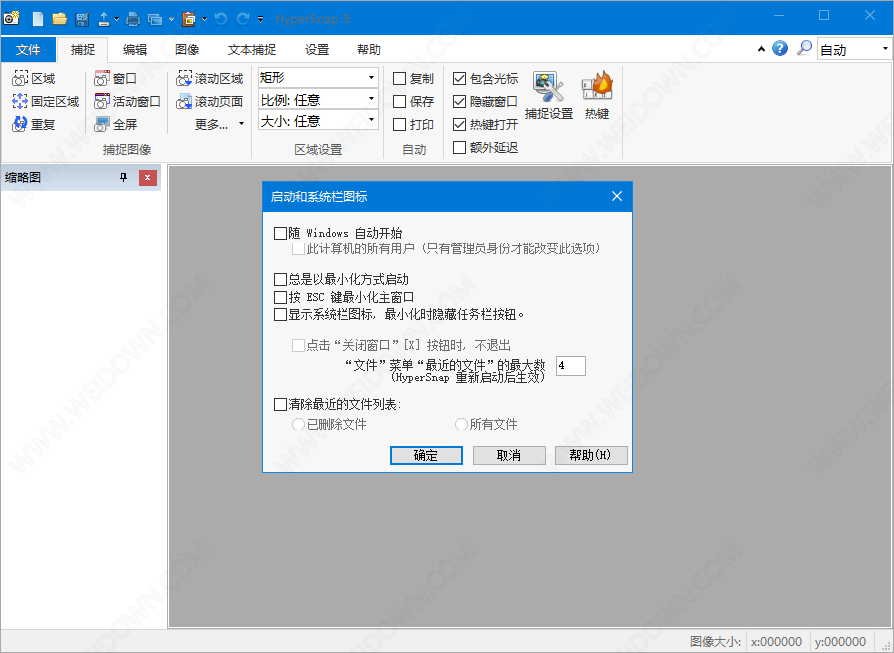Collapse the ribbon with the caret icon
The width and height of the screenshot is (894, 653).
pos(761,49)
